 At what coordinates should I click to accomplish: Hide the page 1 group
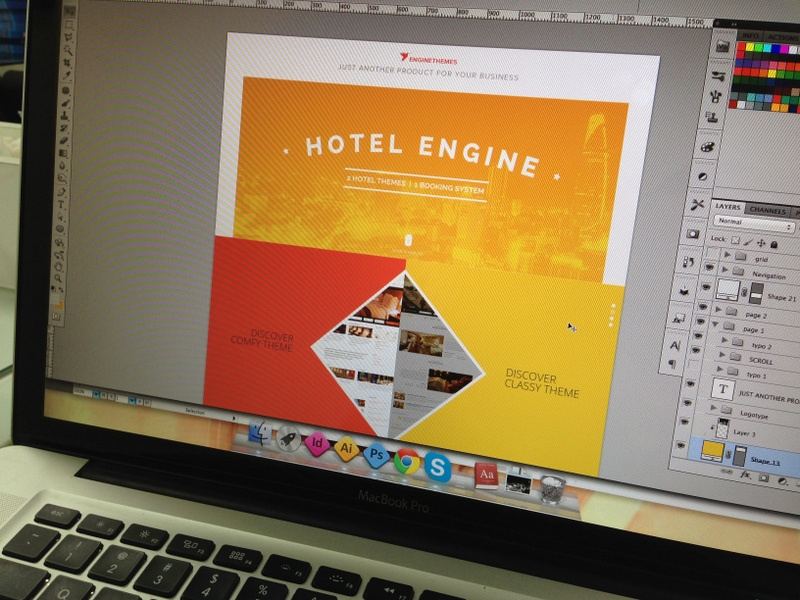click(700, 322)
